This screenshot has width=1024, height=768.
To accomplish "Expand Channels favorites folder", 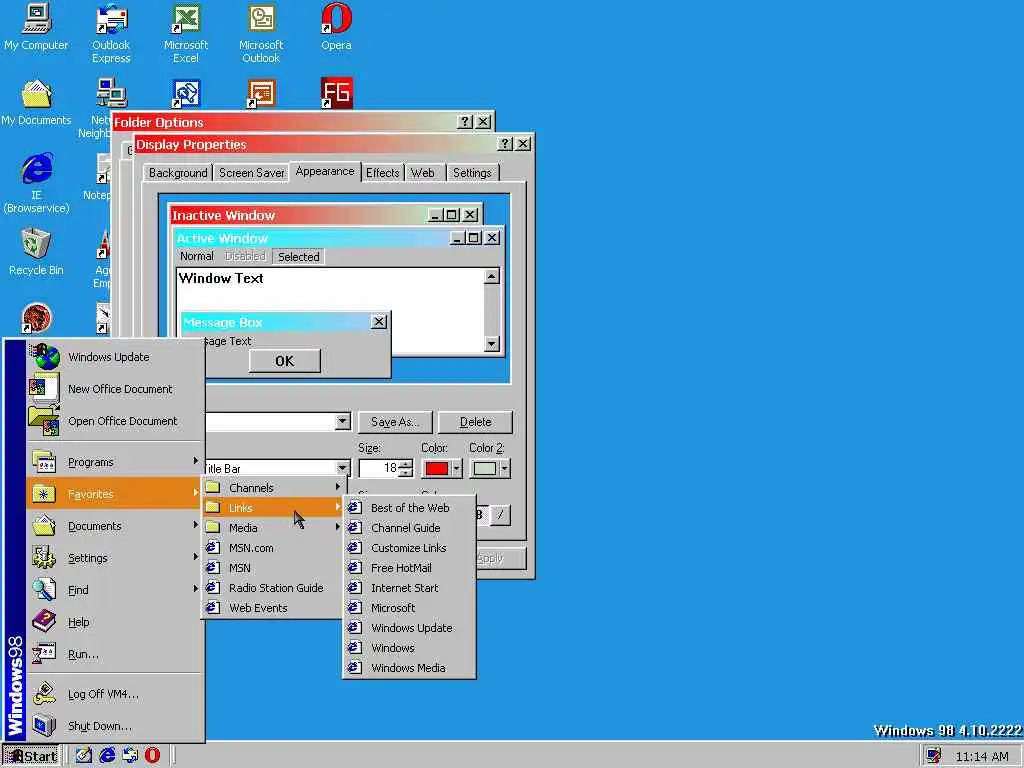I will [x=273, y=488].
